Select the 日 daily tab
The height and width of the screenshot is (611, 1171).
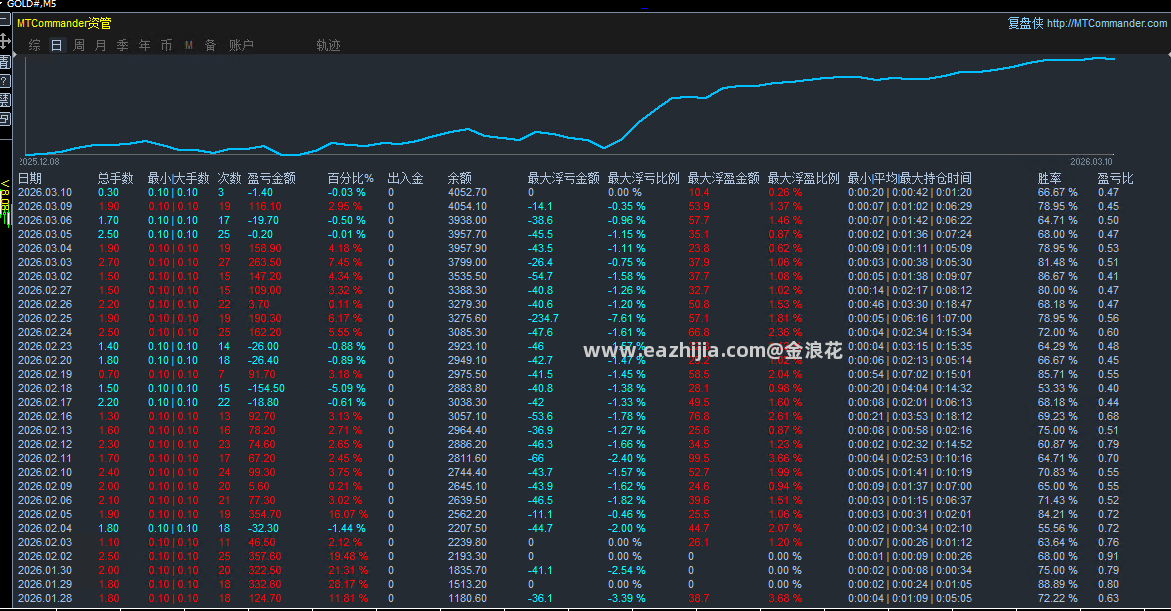[57, 46]
